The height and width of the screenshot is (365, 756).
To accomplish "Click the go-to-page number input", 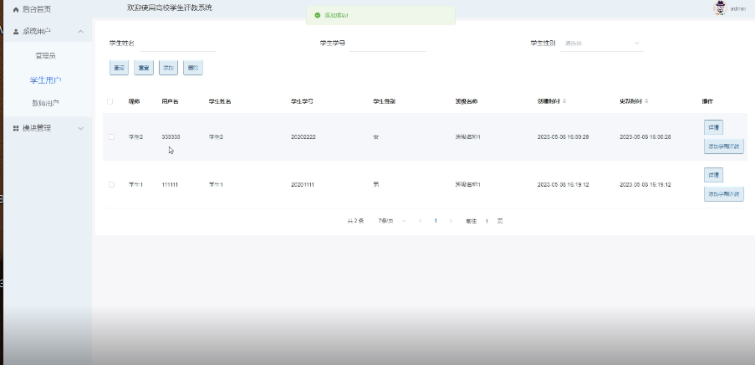I will click(x=487, y=221).
